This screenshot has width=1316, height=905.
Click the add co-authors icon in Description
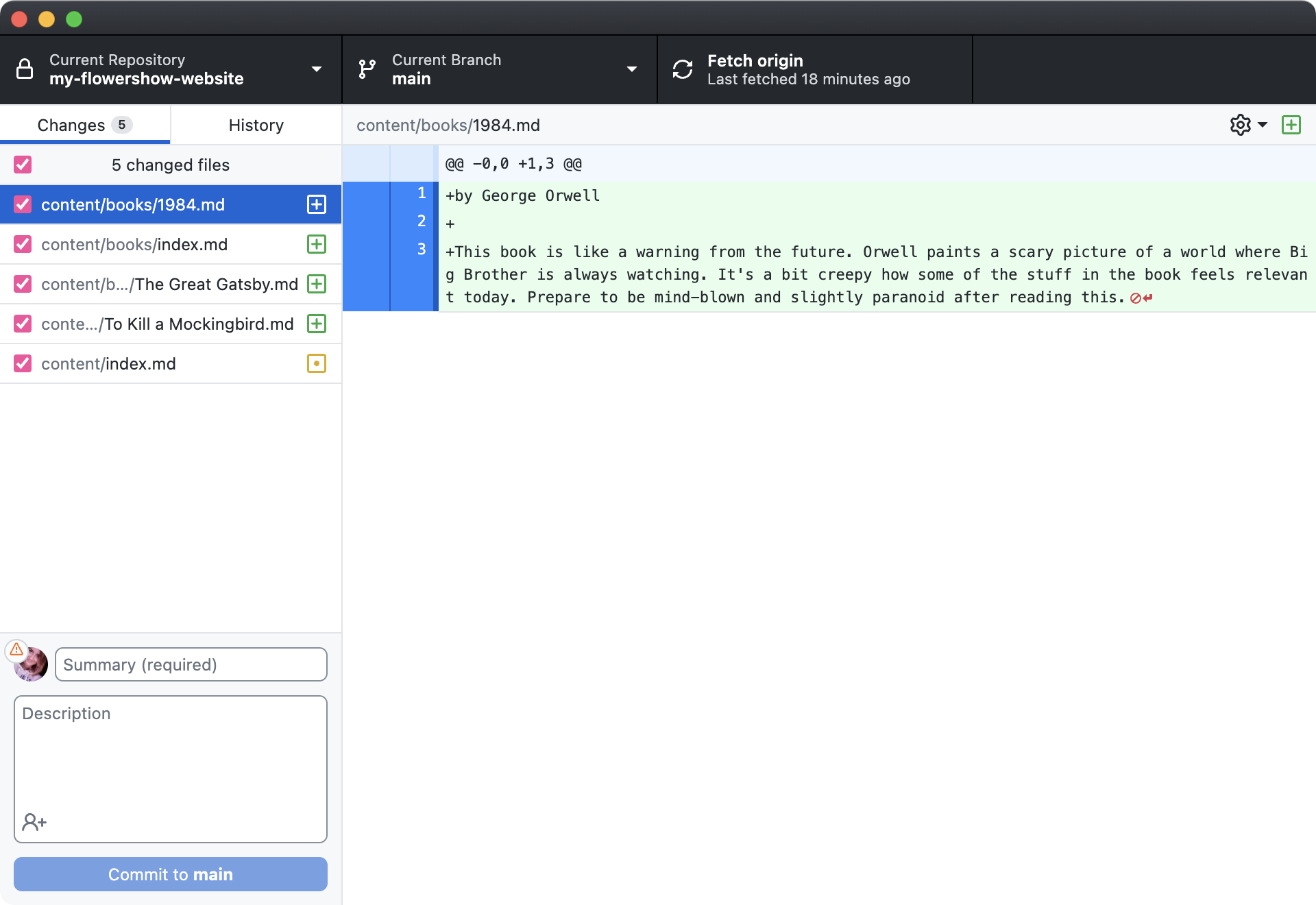pos(34,821)
